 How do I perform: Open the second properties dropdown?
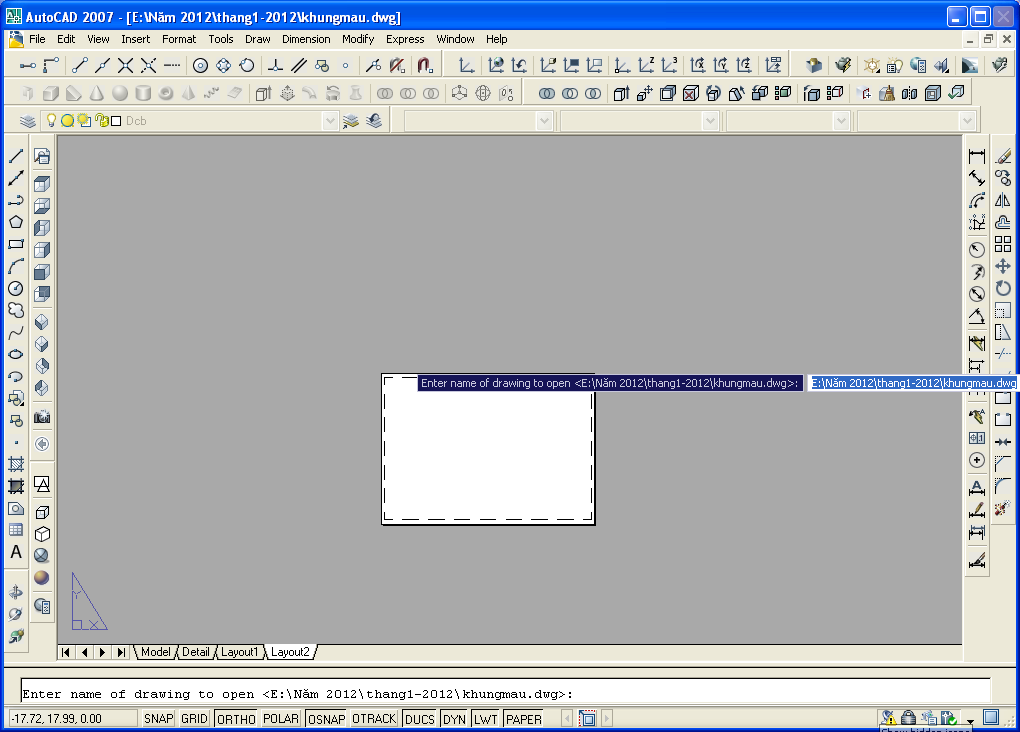point(710,121)
